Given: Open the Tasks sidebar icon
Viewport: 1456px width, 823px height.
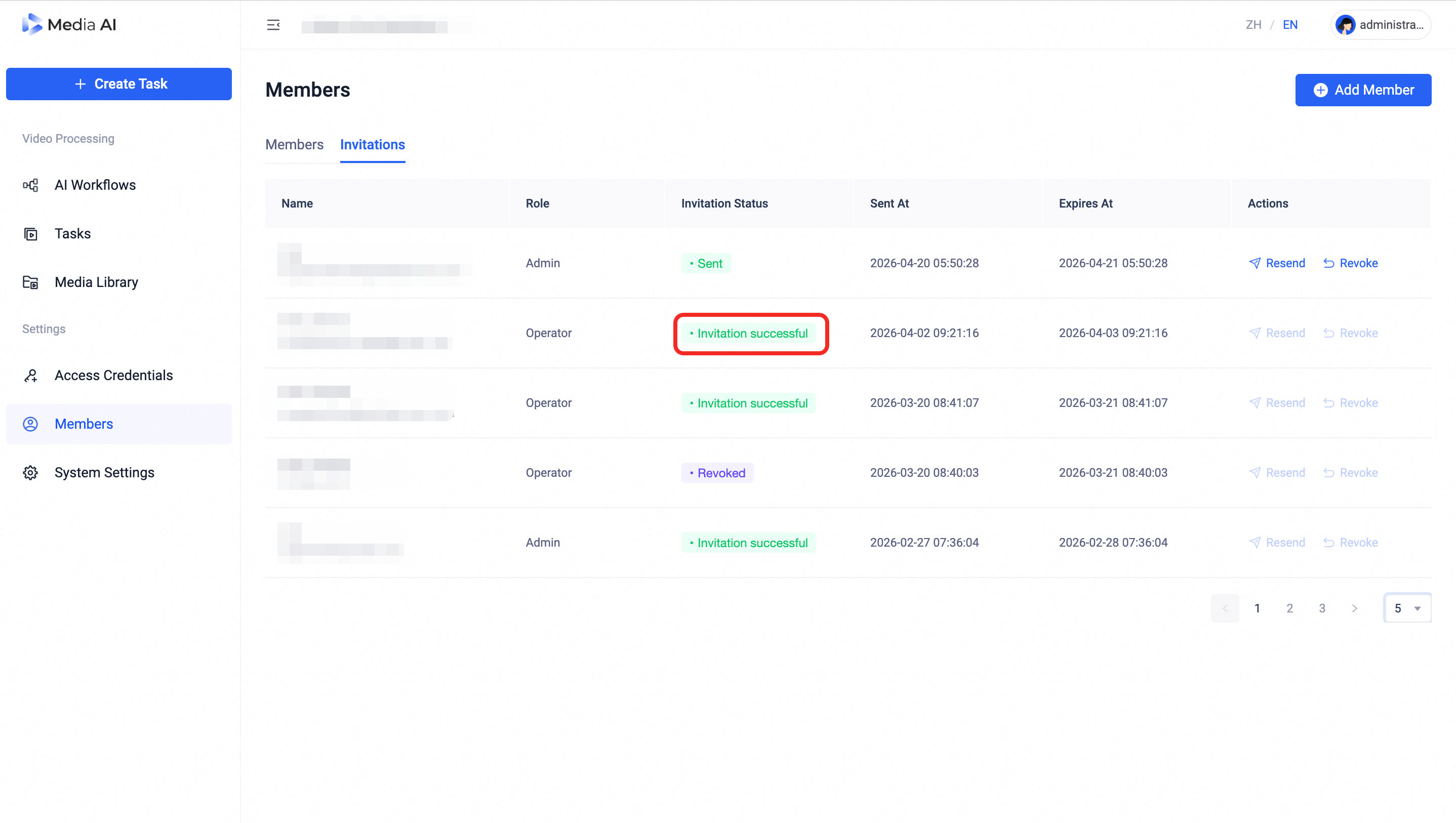Looking at the screenshot, I should click(30, 233).
